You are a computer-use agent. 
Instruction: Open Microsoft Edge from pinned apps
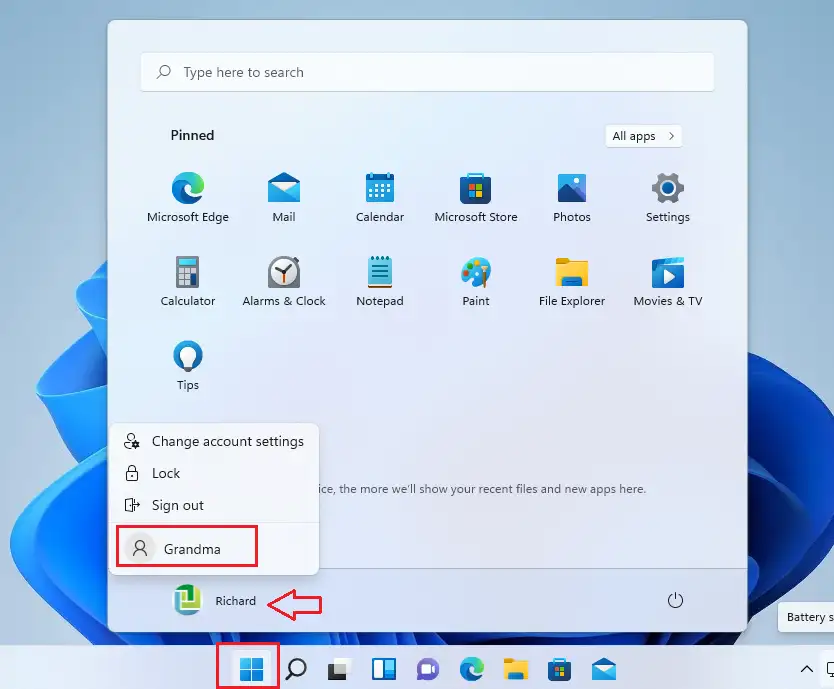(188, 197)
